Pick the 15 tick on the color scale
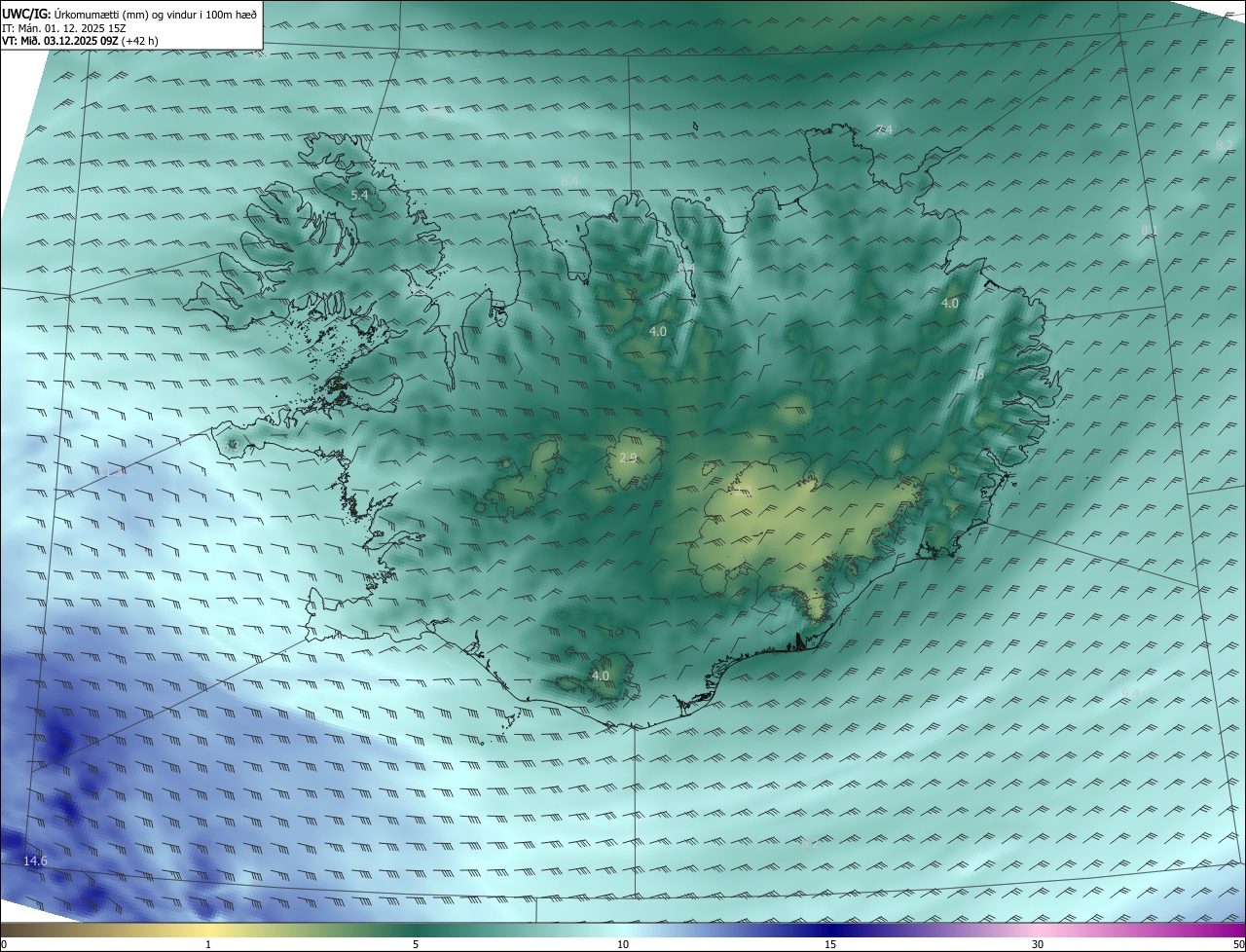This screenshot has height=952, width=1246. coord(830,944)
